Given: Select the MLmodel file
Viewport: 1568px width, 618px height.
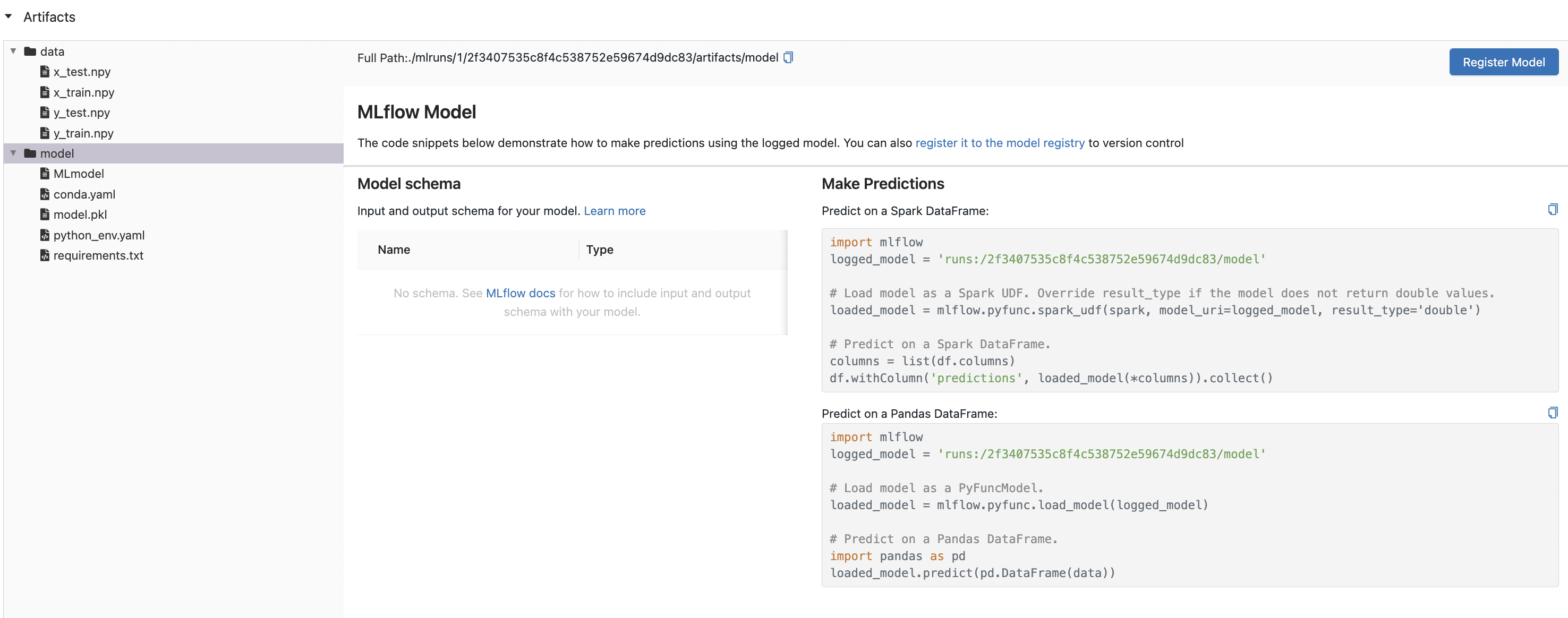Looking at the screenshot, I should 79,174.
